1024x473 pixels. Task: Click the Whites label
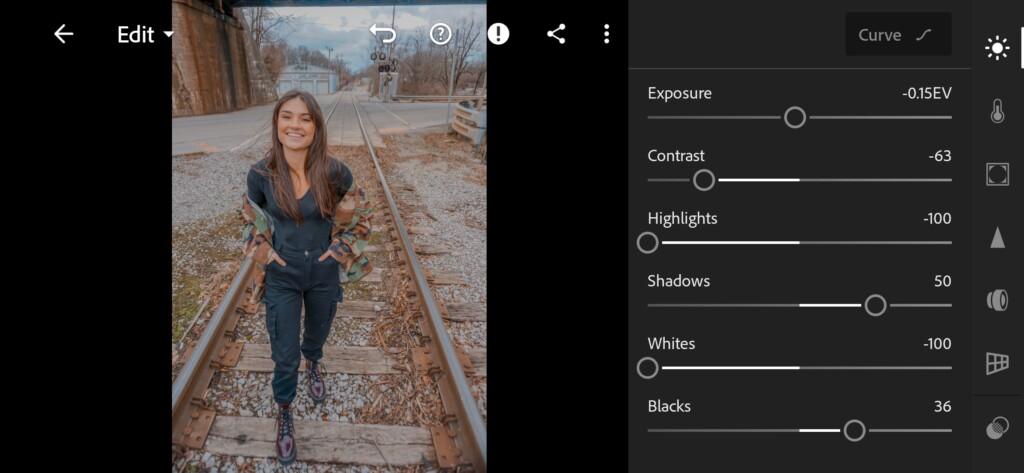(671, 344)
